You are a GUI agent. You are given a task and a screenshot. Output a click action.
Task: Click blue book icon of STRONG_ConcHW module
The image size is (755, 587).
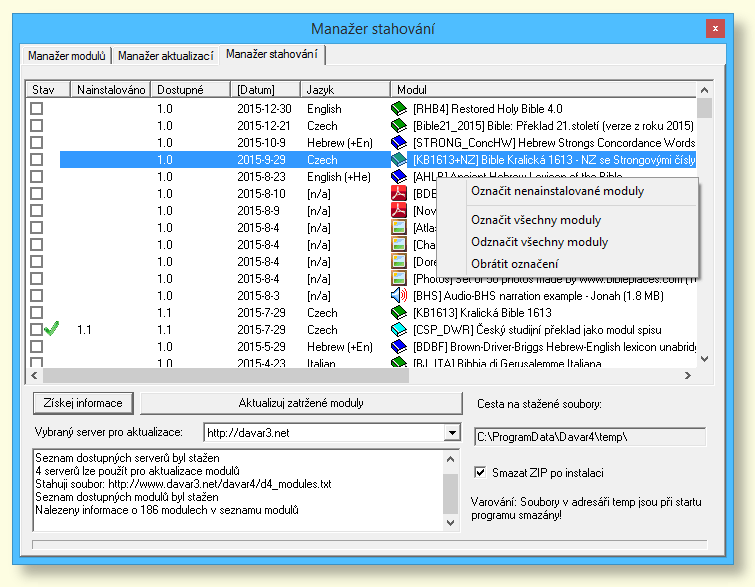pyautogui.click(x=398, y=142)
